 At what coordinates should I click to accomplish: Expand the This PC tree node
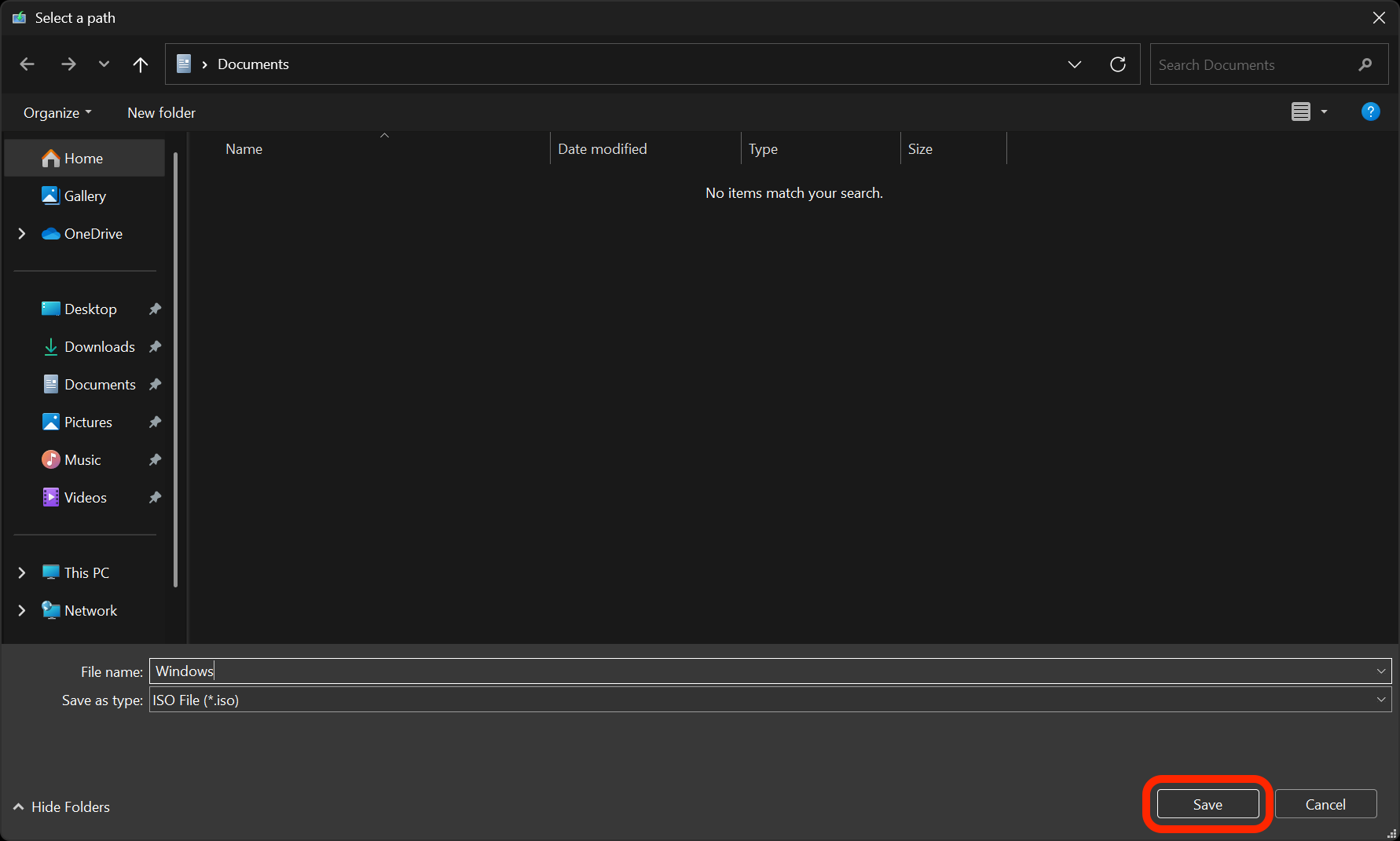(22, 573)
